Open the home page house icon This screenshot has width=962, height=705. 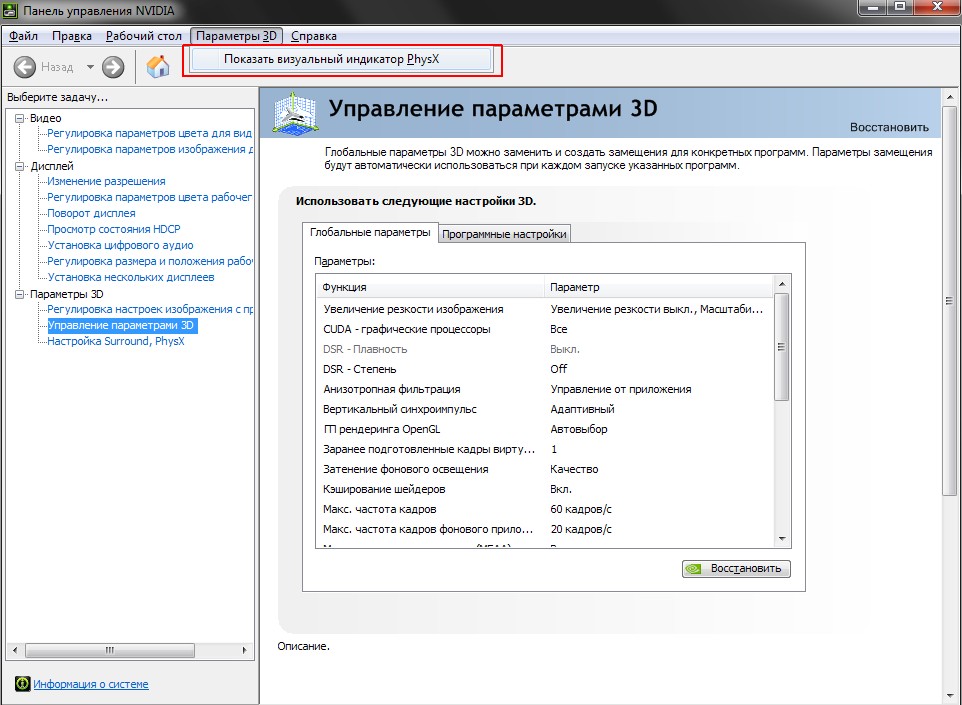click(x=158, y=66)
